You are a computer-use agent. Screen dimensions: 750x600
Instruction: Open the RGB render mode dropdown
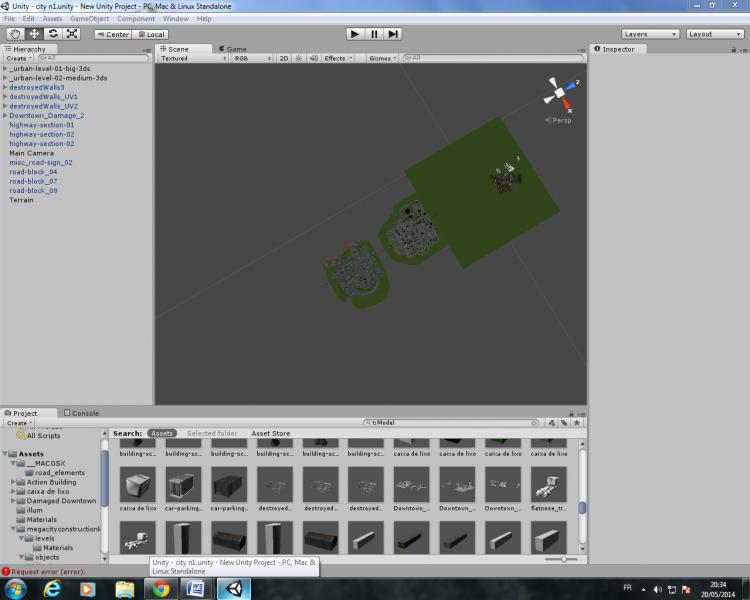(x=253, y=58)
